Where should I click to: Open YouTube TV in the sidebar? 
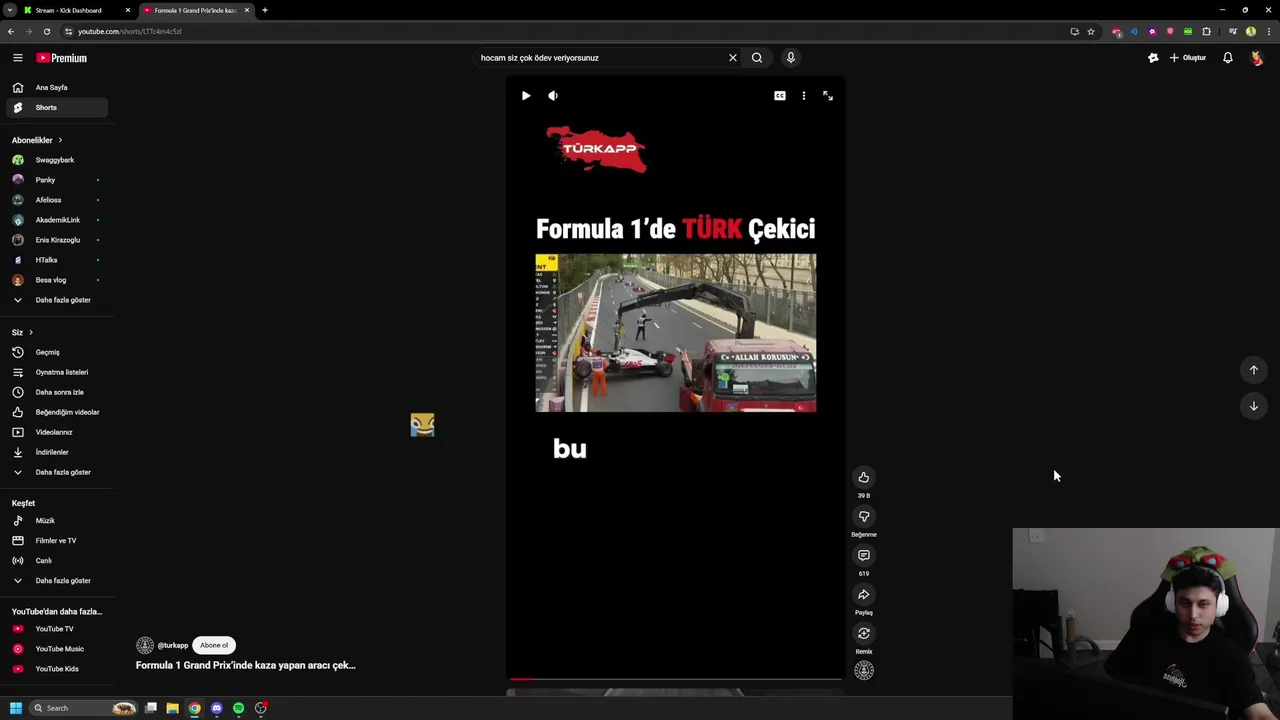click(x=57, y=629)
